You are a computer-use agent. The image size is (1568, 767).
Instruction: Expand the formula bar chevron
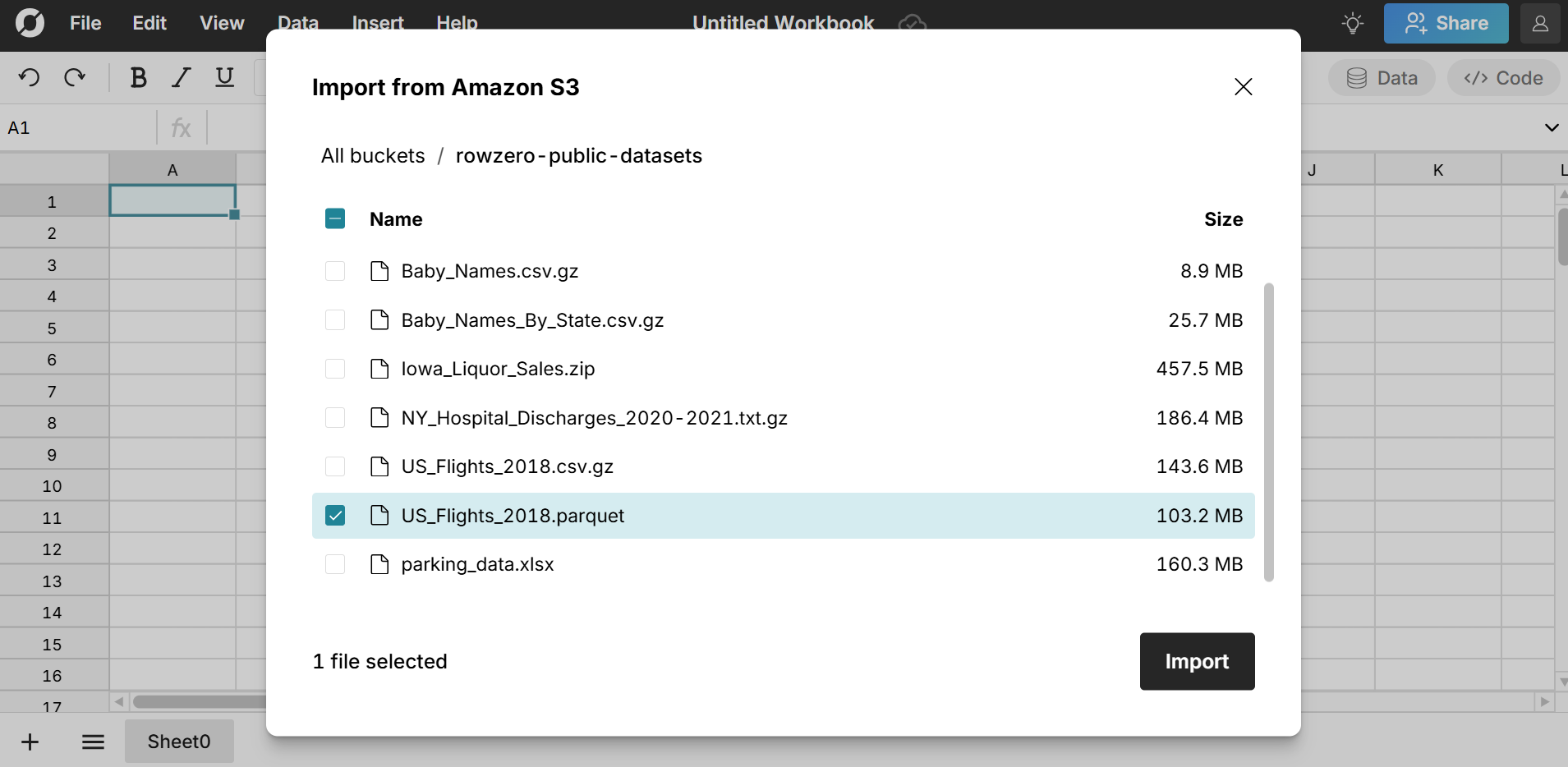[x=1551, y=127]
